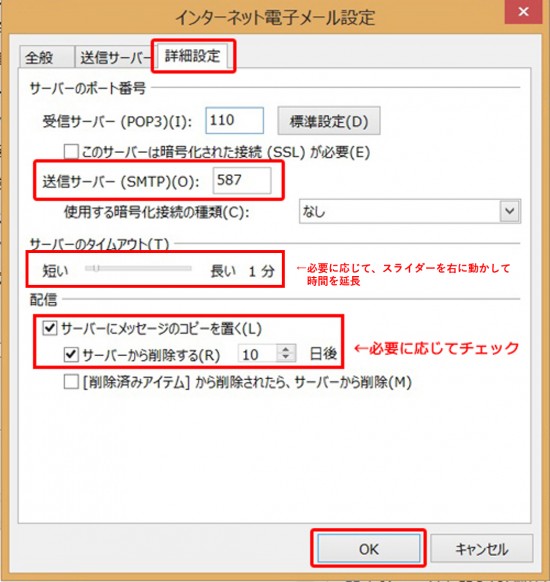Click the days-until-deletion number field
The image size is (550, 582).
pos(258,354)
